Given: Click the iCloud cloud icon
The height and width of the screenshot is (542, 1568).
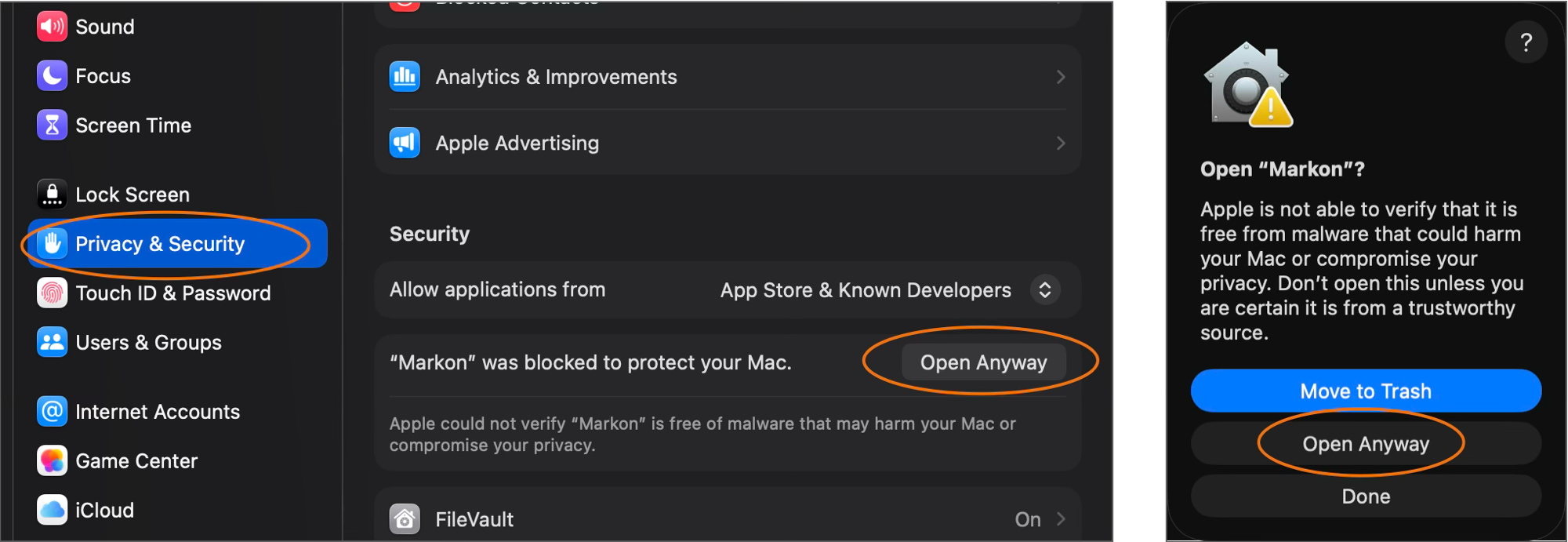Looking at the screenshot, I should (x=52, y=511).
